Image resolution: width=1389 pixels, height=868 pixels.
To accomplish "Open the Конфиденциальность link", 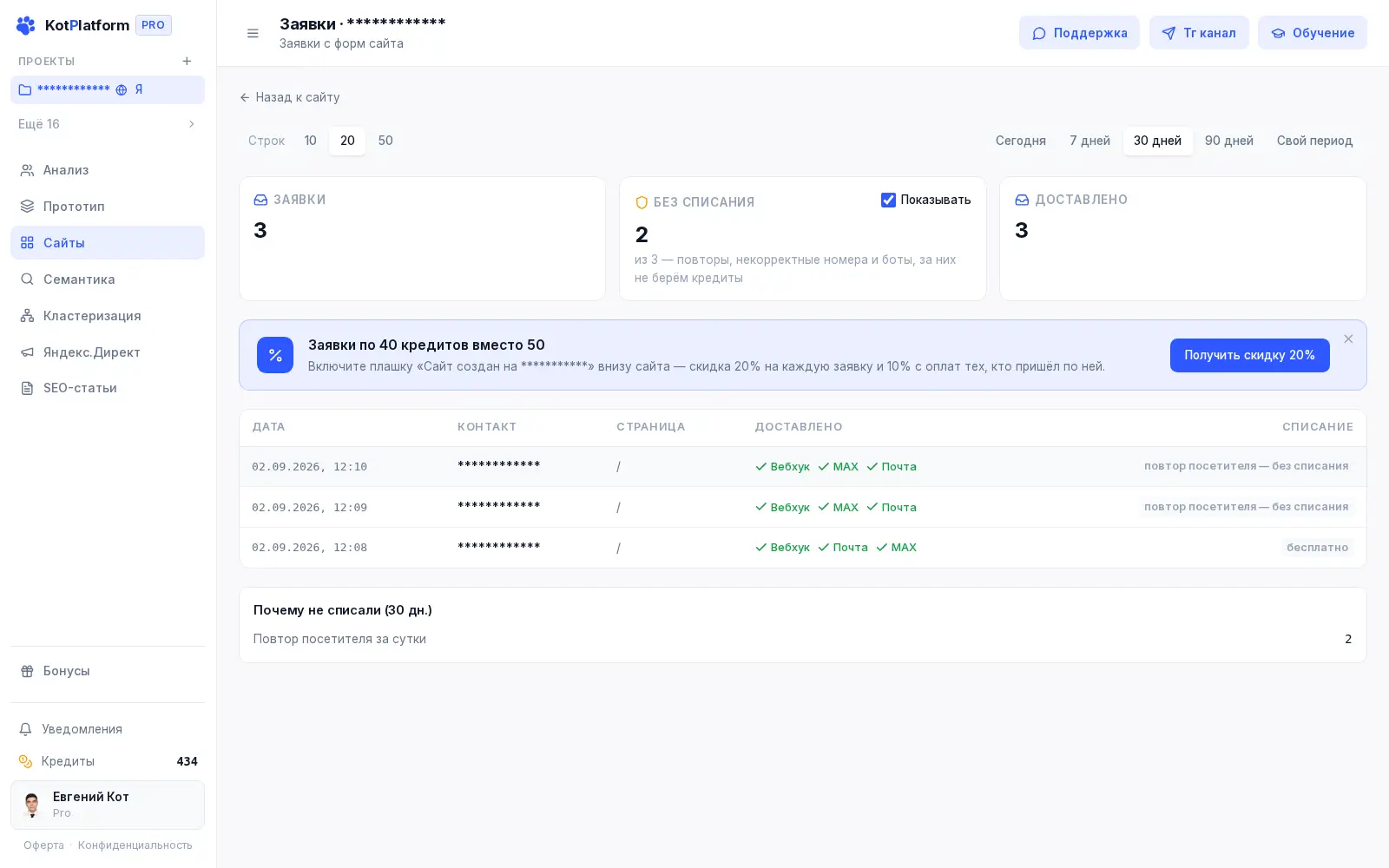I will click(135, 845).
